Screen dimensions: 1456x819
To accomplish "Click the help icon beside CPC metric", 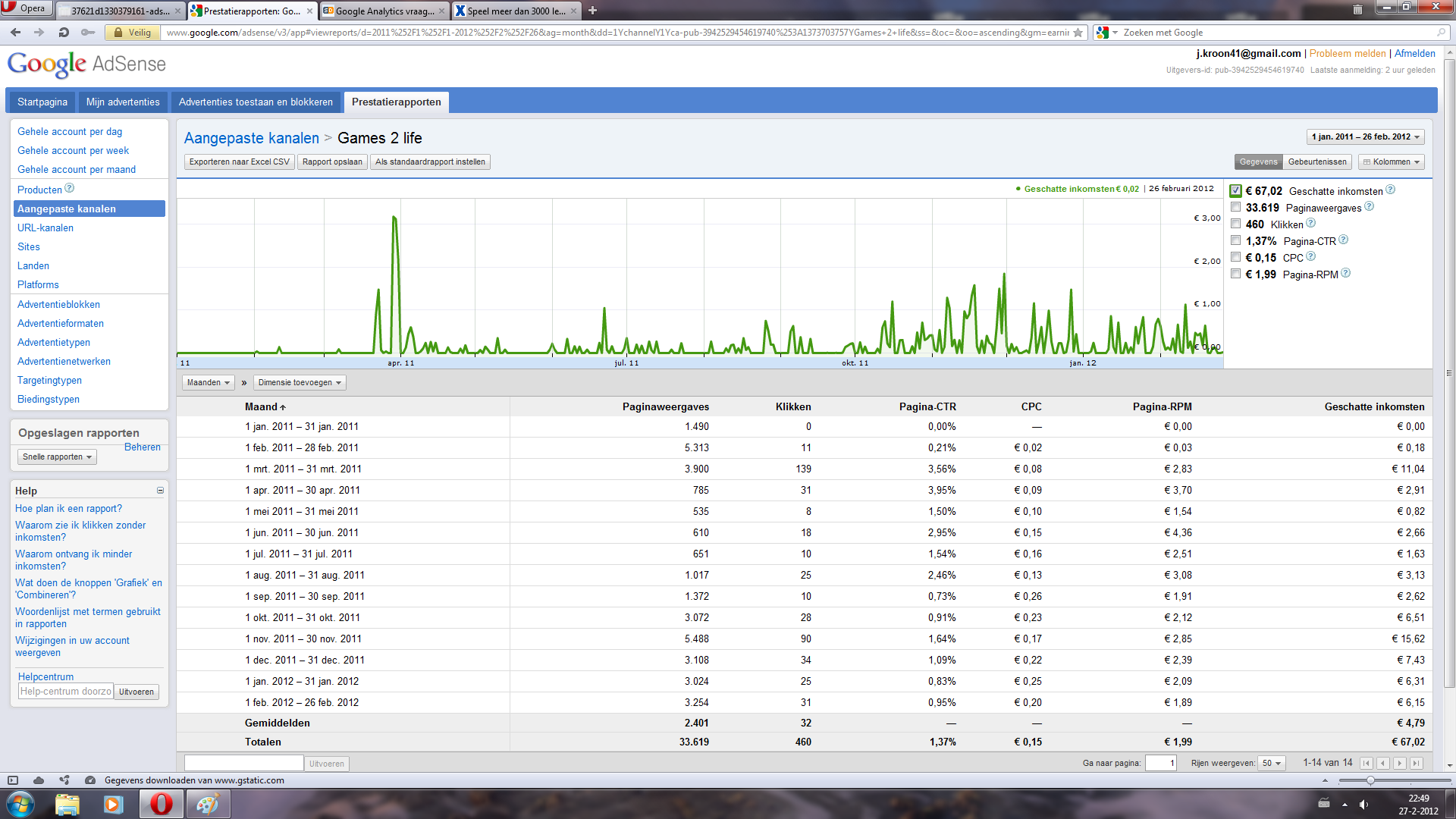I will tap(1310, 256).
